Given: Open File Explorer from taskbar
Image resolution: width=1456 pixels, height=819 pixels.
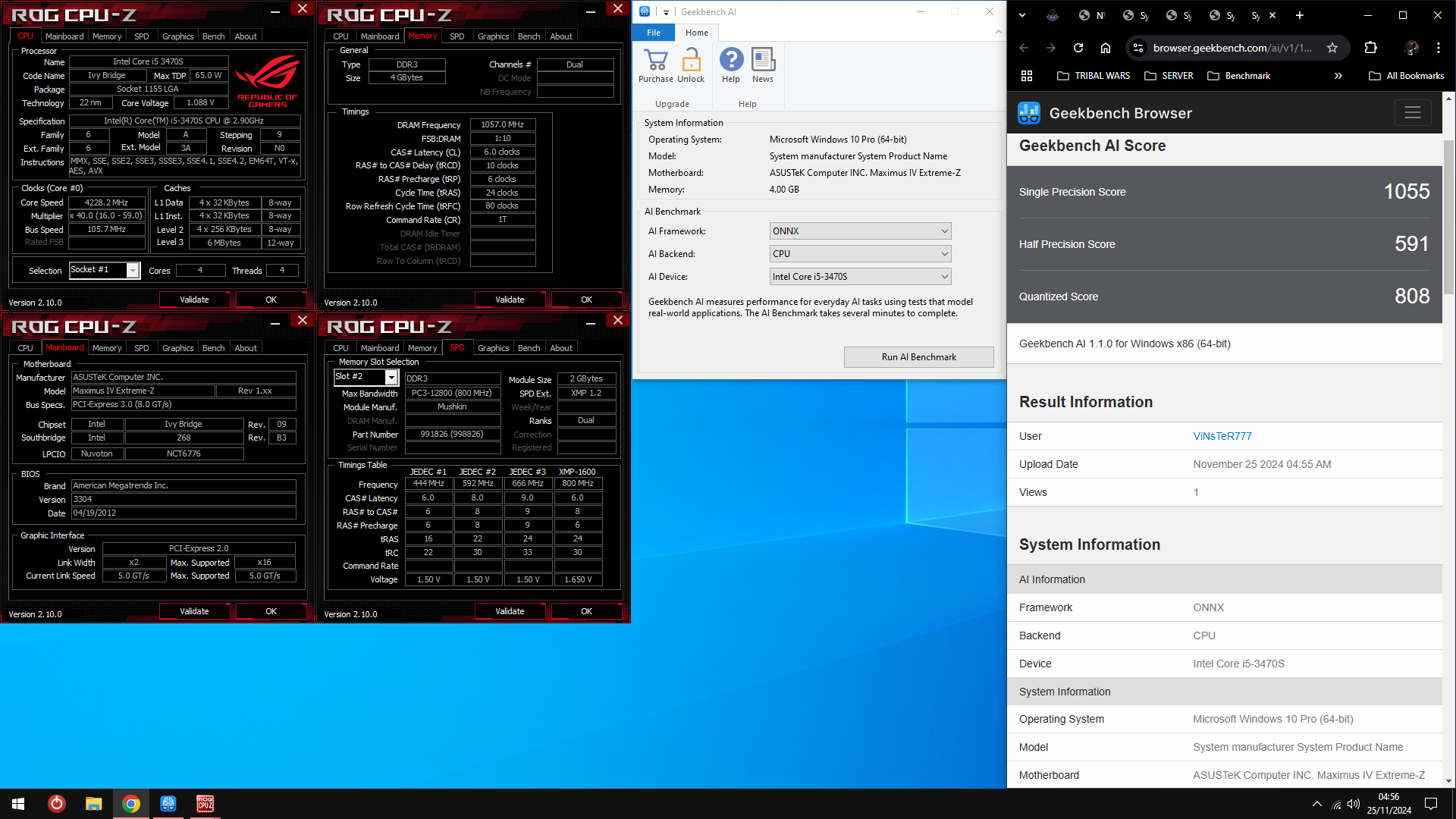Looking at the screenshot, I should (93, 804).
